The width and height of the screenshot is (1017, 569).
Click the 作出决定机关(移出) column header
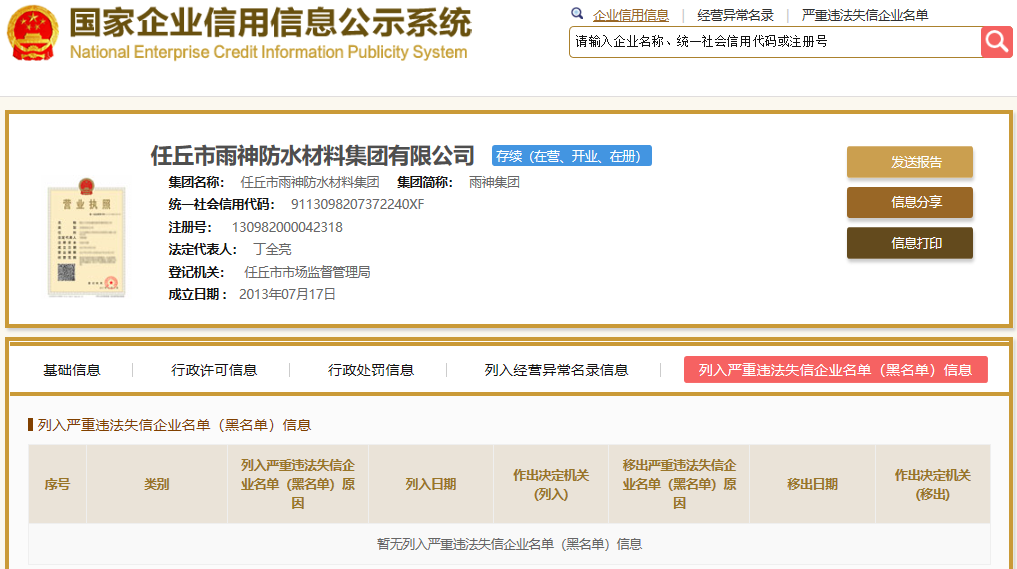[x=933, y=484]
